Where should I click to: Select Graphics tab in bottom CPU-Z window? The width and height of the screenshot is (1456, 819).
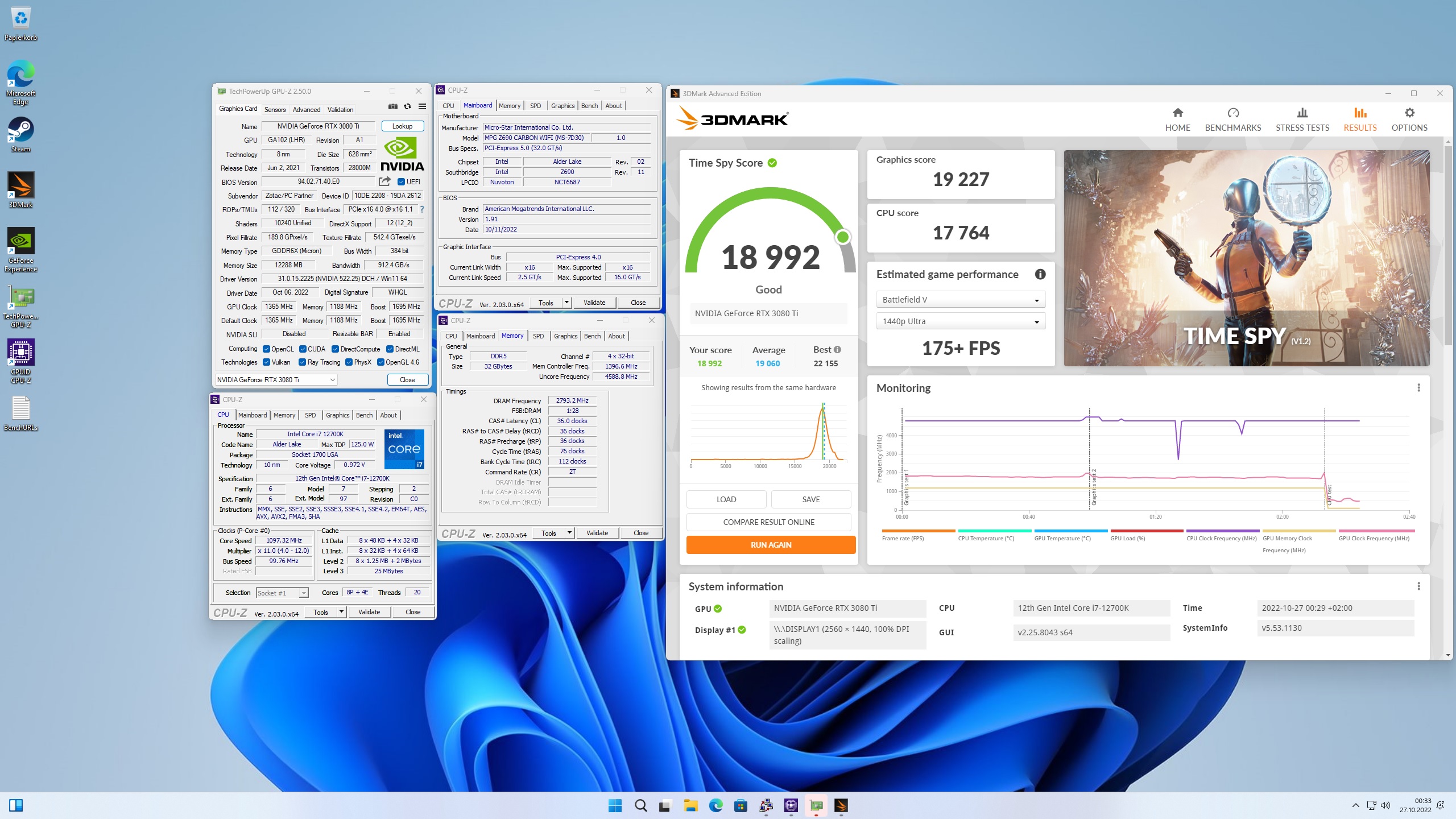coord(338,415)
